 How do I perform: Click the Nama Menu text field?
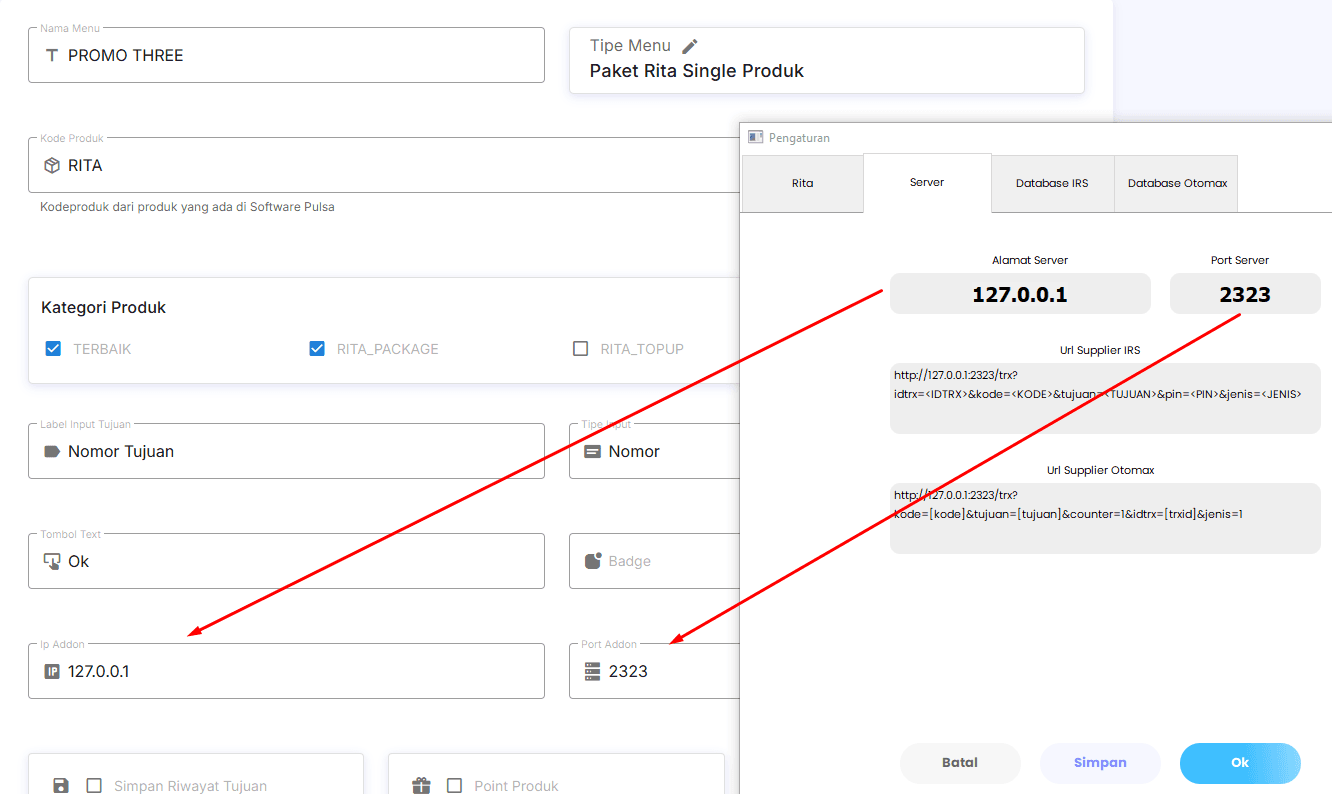click(x=286, y=56)
